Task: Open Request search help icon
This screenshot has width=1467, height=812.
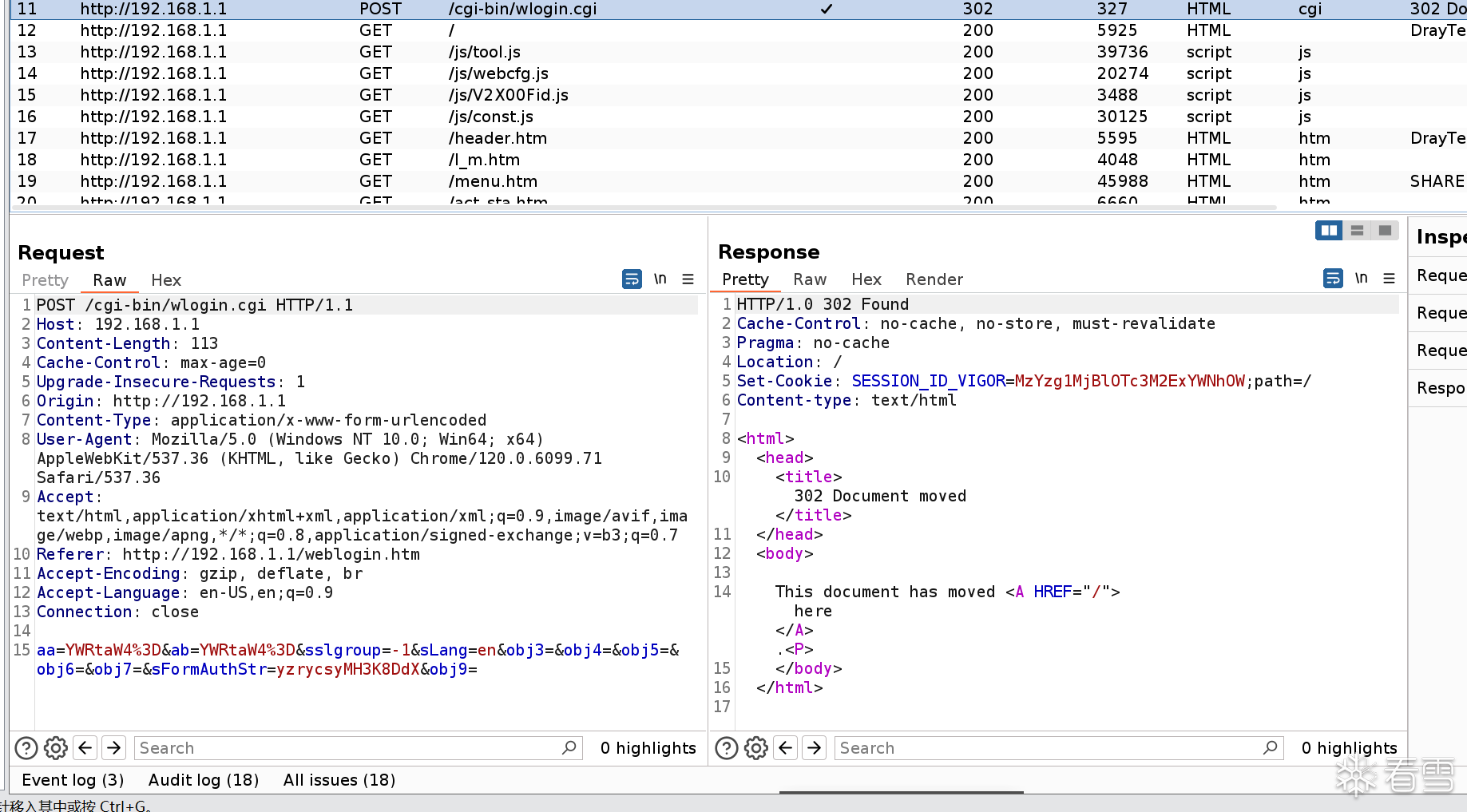Action: click(26, 748)
